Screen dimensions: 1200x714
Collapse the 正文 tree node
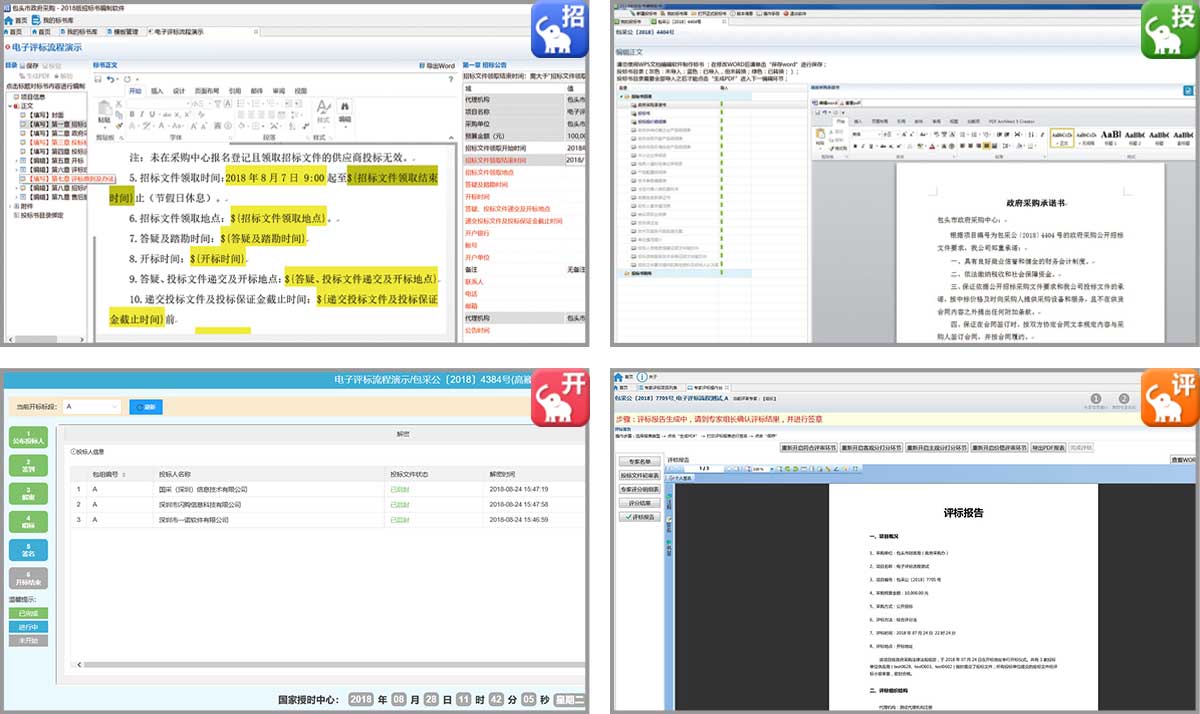pyautogui.click(x=11, y=105)
